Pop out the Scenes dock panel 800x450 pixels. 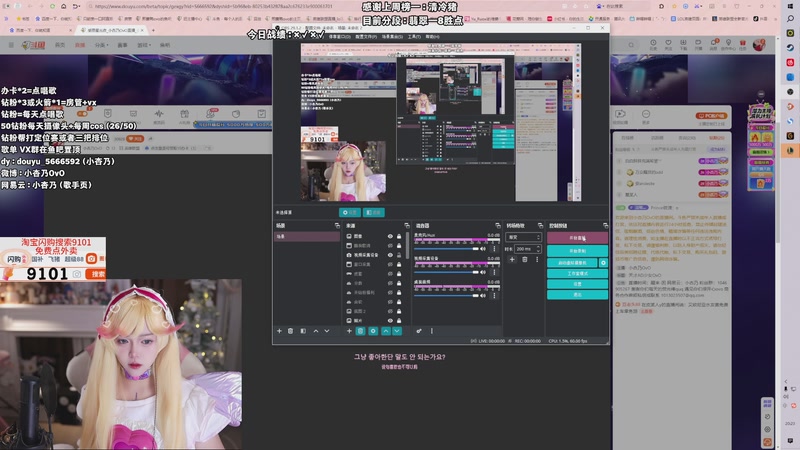(x=337, y=226)
